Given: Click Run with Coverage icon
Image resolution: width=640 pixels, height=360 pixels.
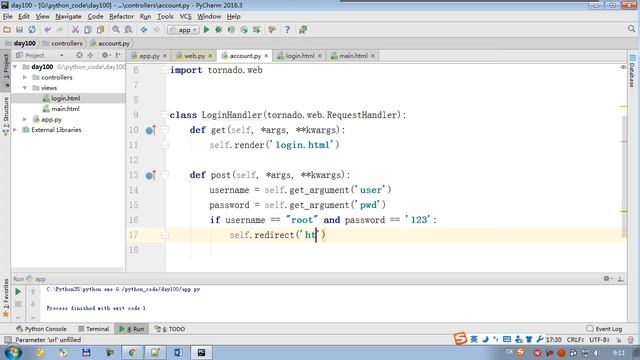Looking at the screenshot, I should (x=231, y=30).
